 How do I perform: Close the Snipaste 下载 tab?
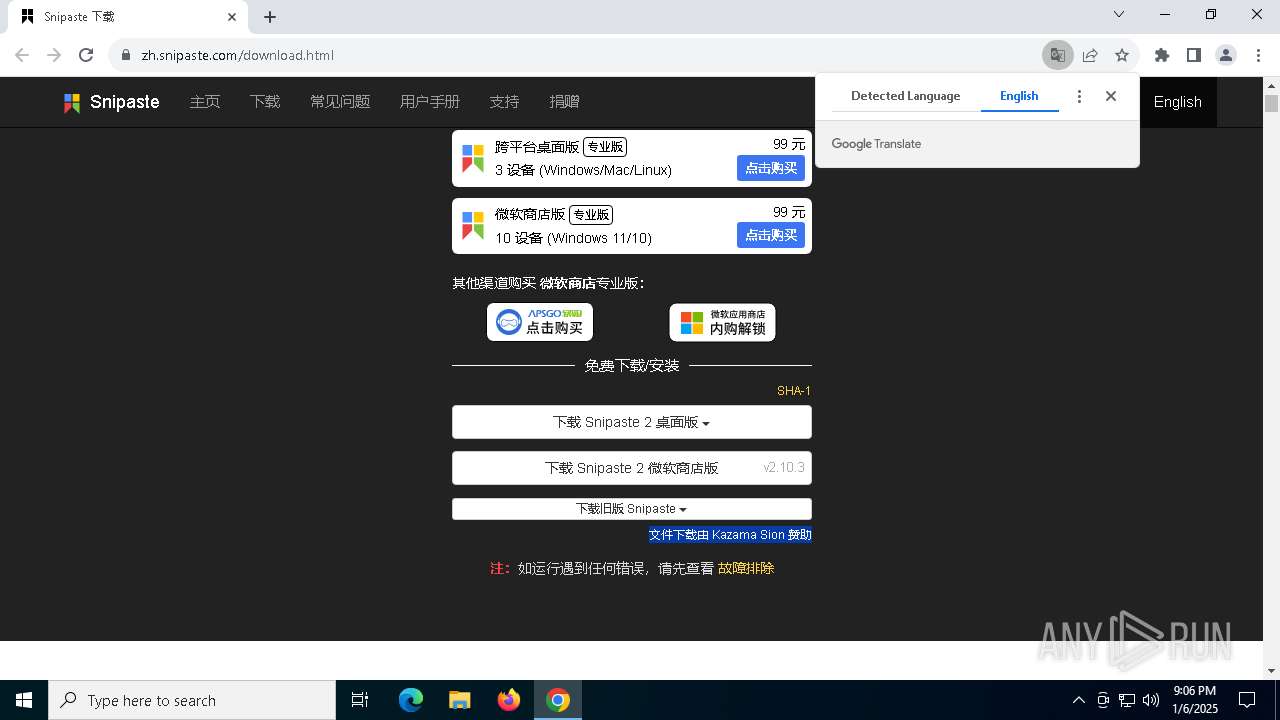(231, 17)
